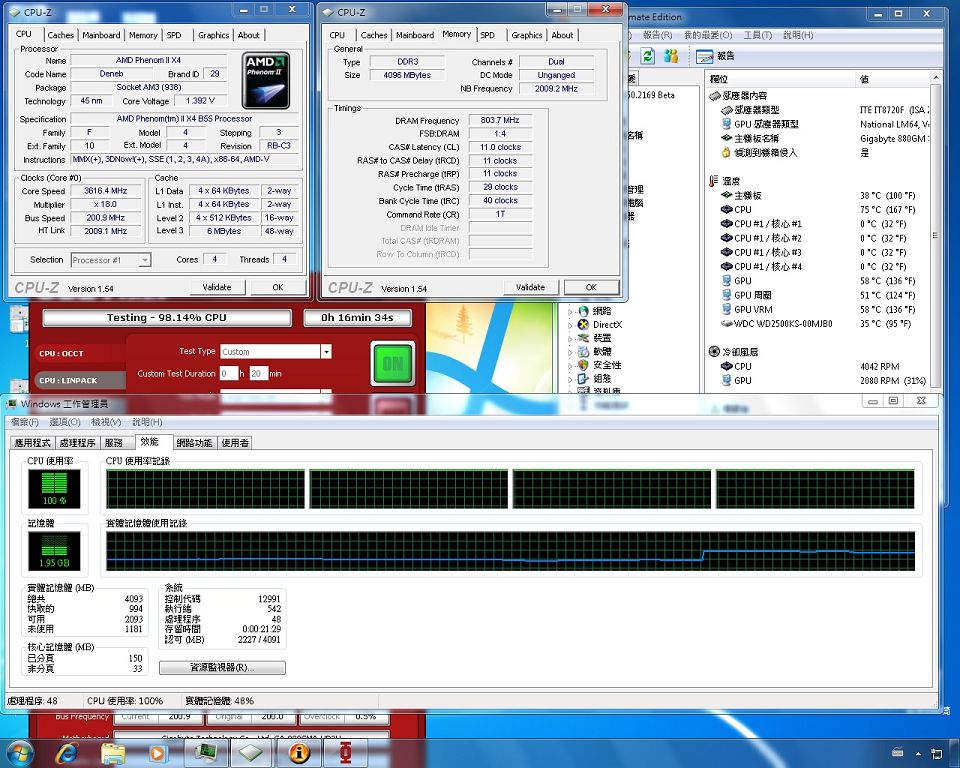Select 網路功能 tab in Task Manager
This screenshot has height=768, width=960.
coord(194,443)
